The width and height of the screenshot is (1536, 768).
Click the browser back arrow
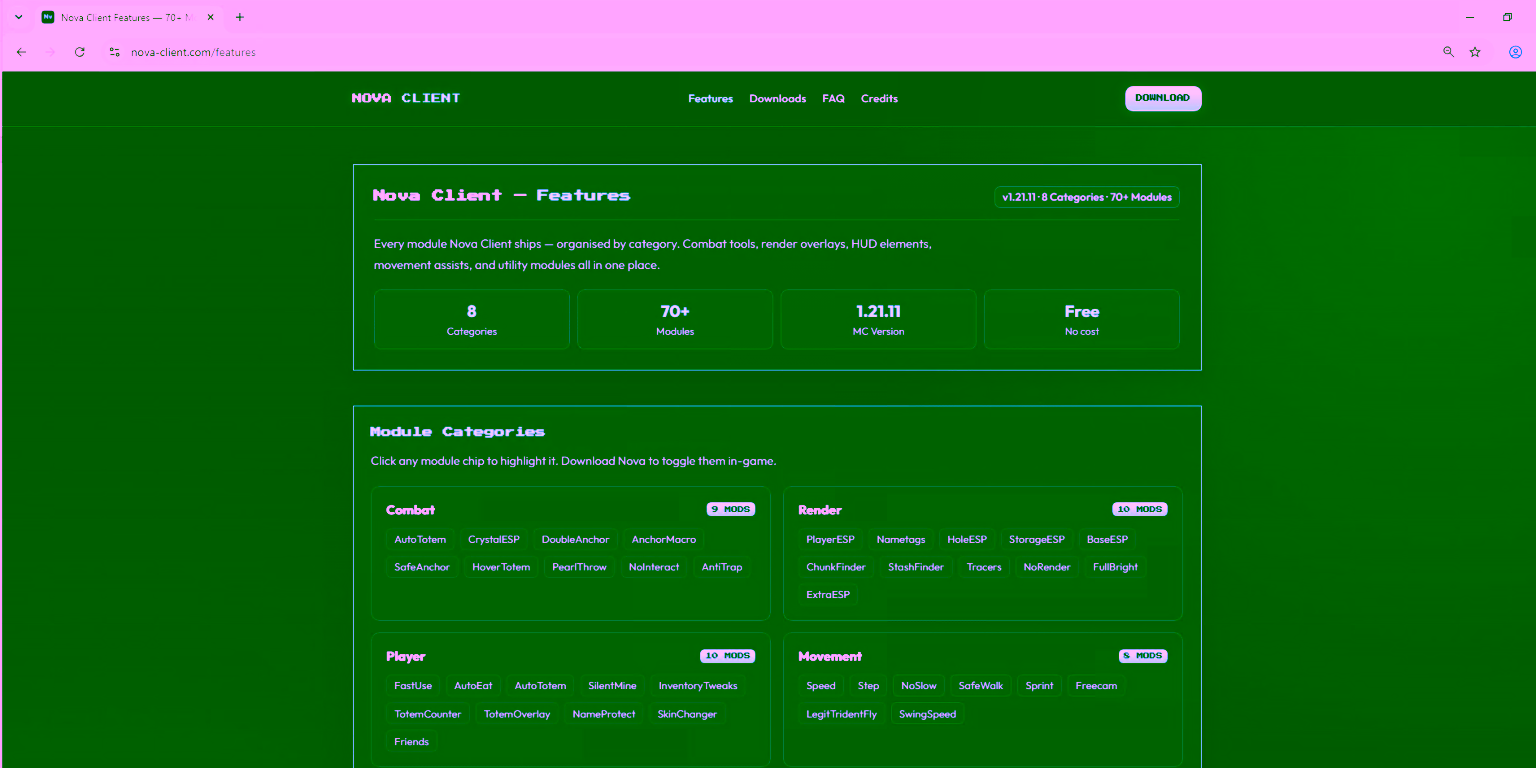[21, 52]
